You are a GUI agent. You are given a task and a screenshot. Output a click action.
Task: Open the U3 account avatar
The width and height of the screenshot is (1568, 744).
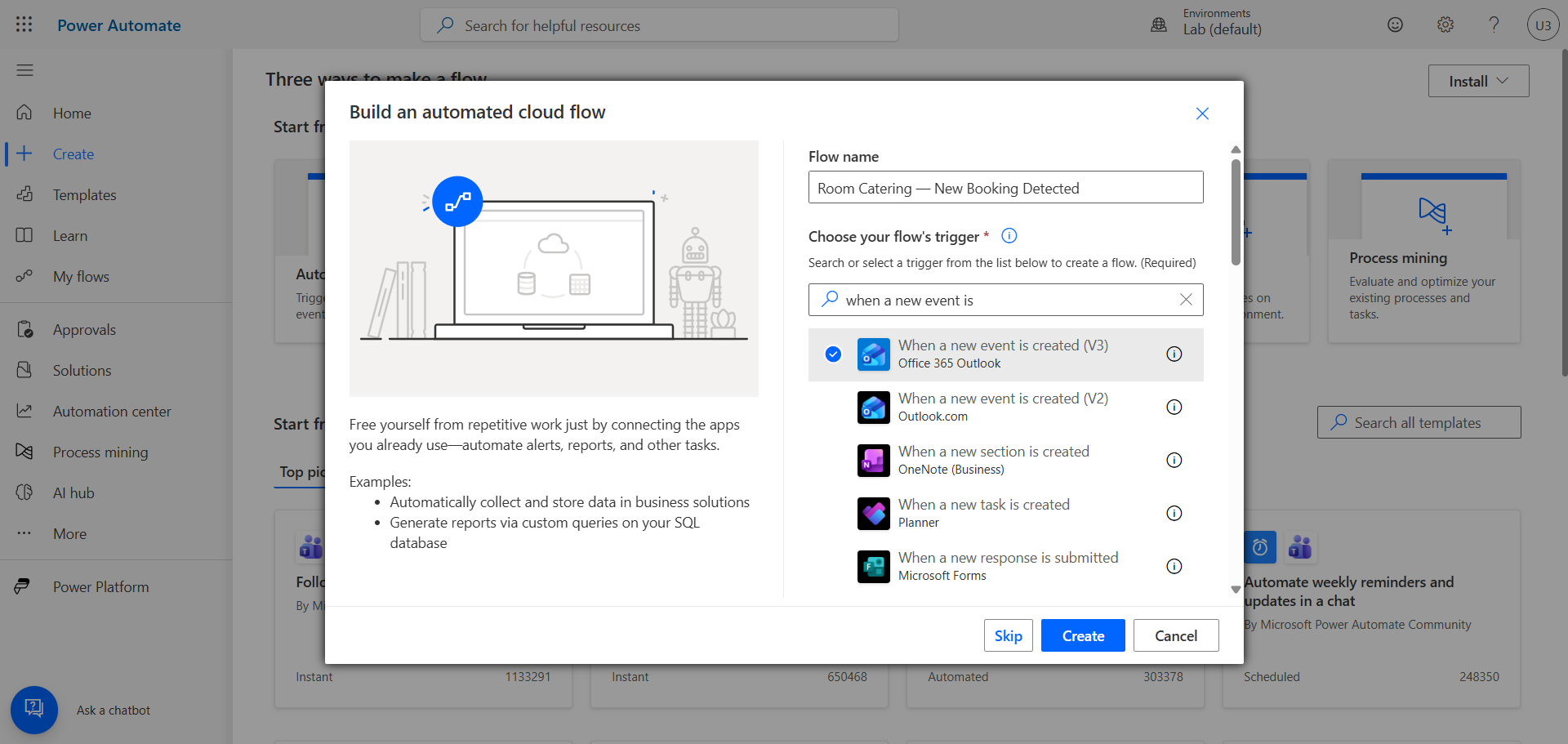pos(1543,25)
